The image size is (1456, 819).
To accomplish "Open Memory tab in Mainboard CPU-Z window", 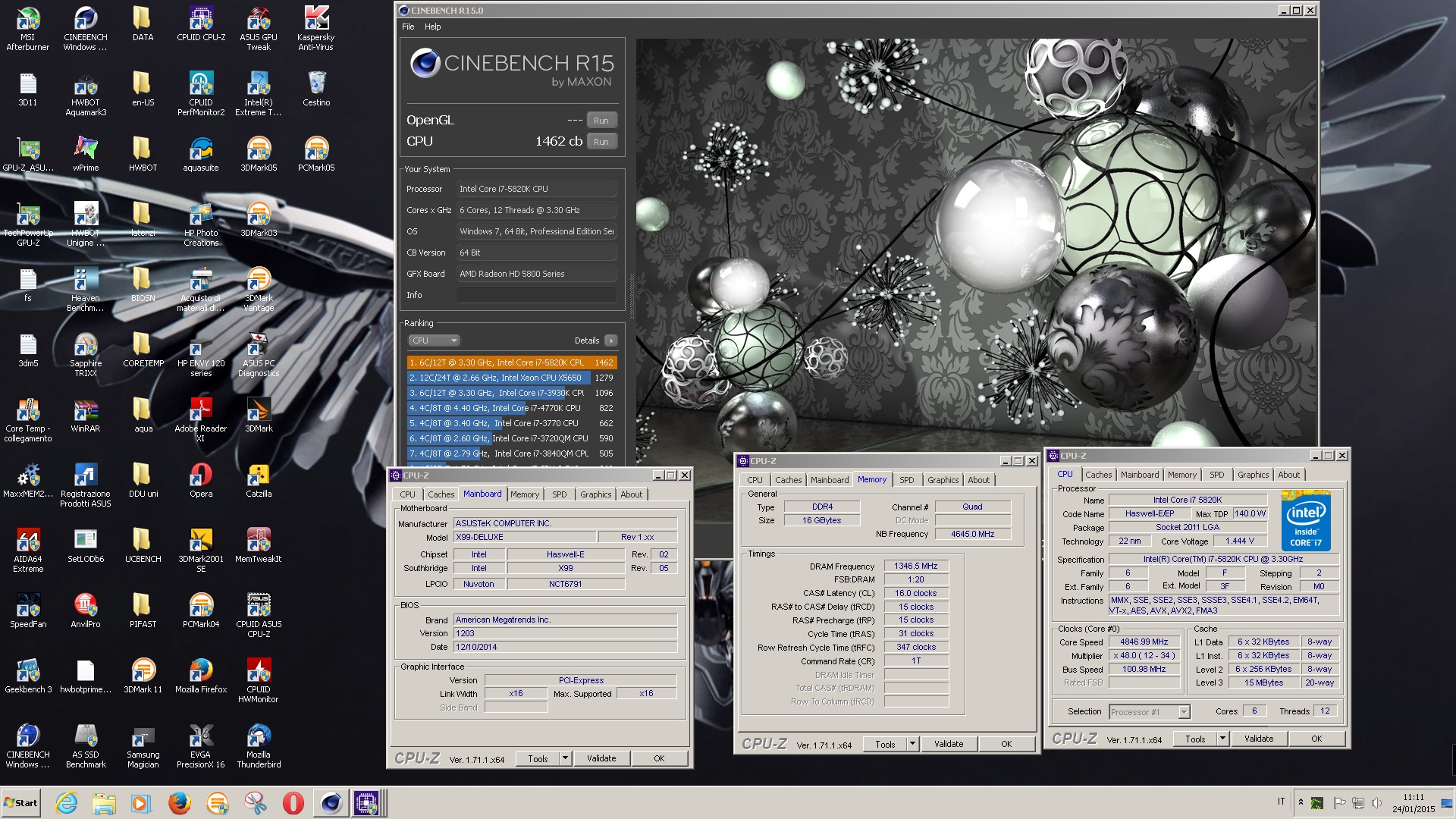I will point(525,494).
